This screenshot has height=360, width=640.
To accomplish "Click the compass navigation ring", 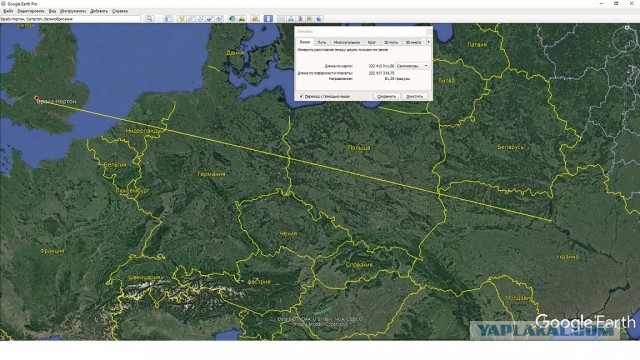I will click(x=625, y=40).
